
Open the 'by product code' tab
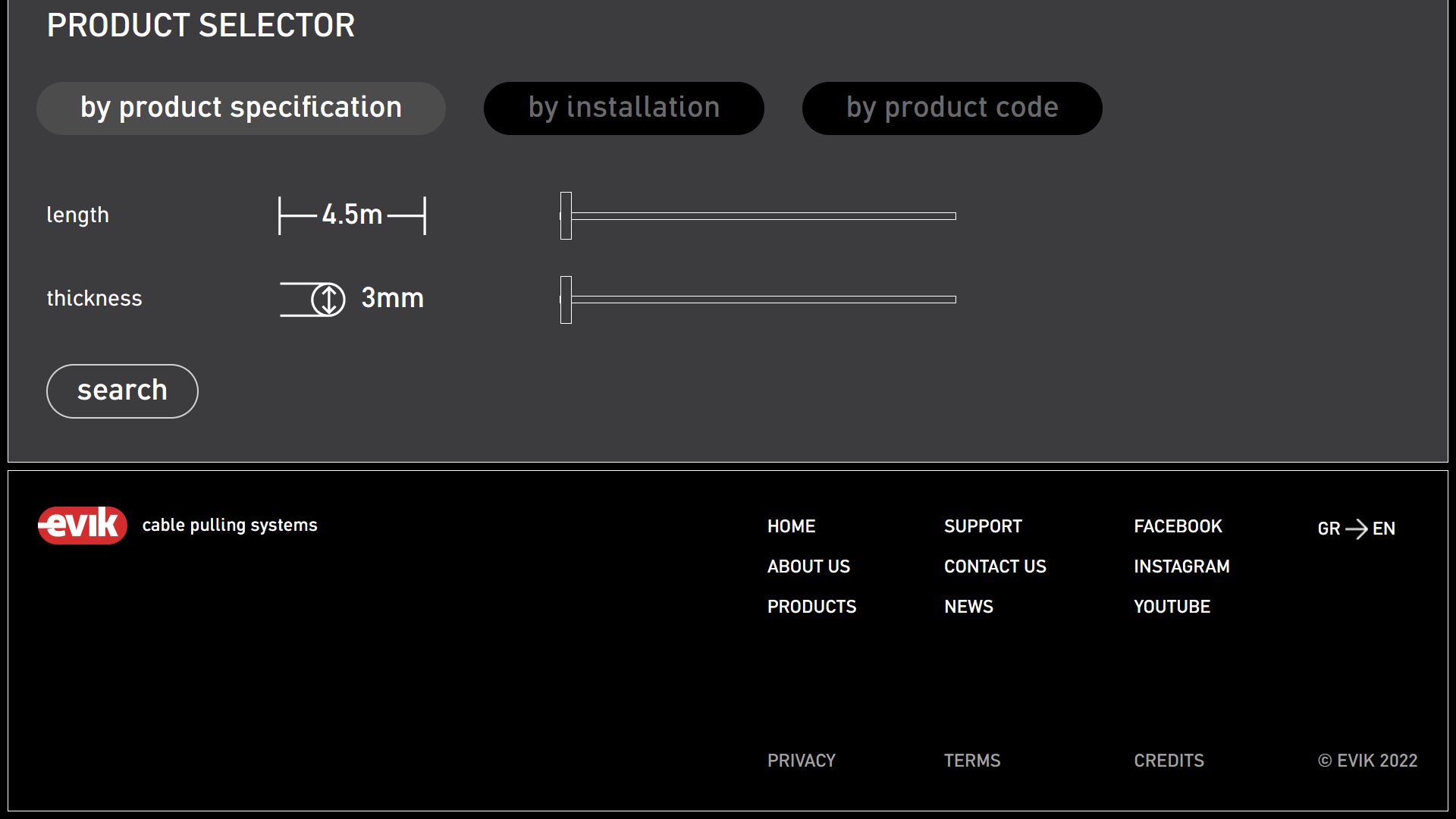point(952,108)
